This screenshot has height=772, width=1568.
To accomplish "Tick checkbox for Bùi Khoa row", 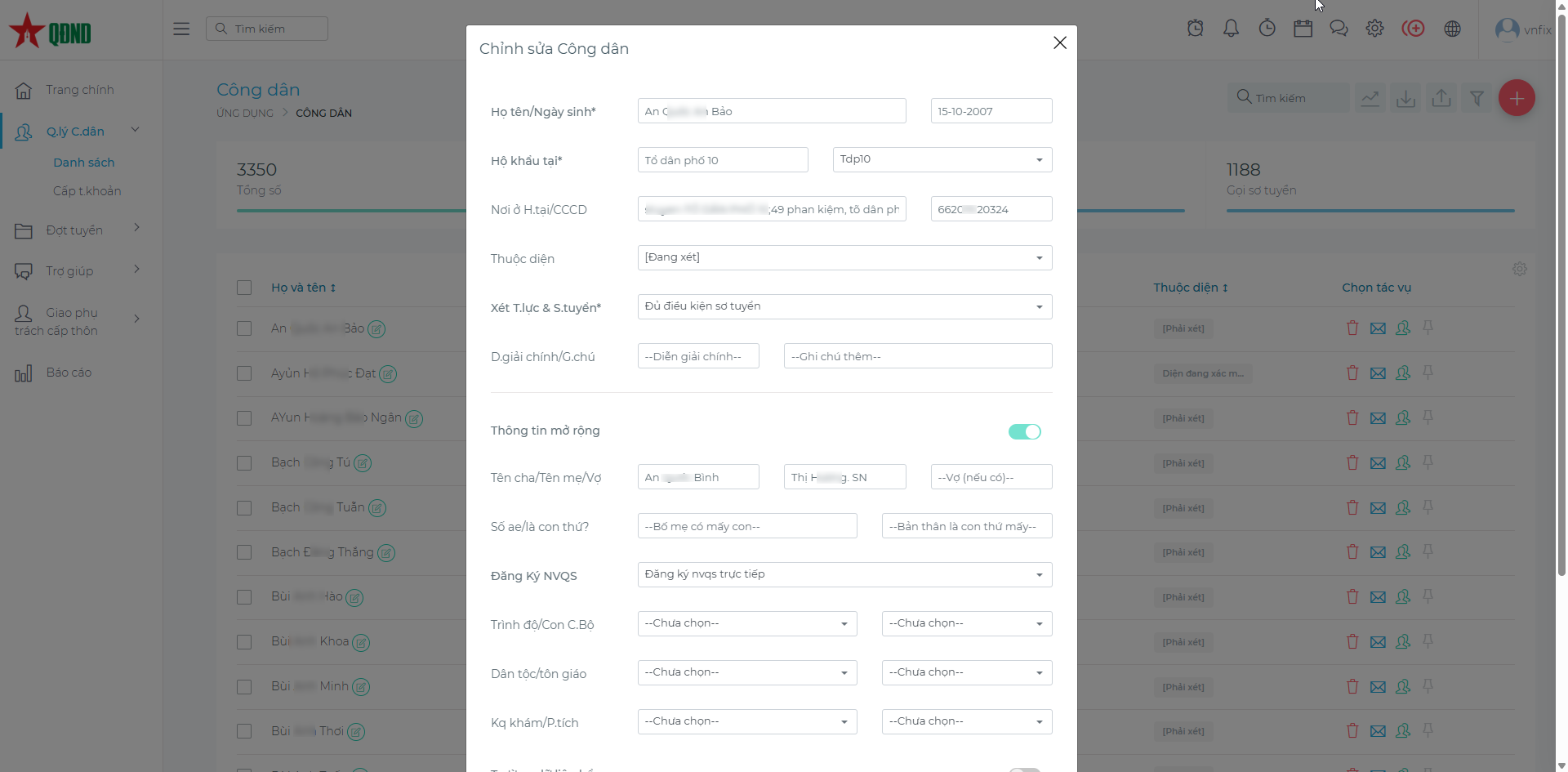I will click(244, 642).
